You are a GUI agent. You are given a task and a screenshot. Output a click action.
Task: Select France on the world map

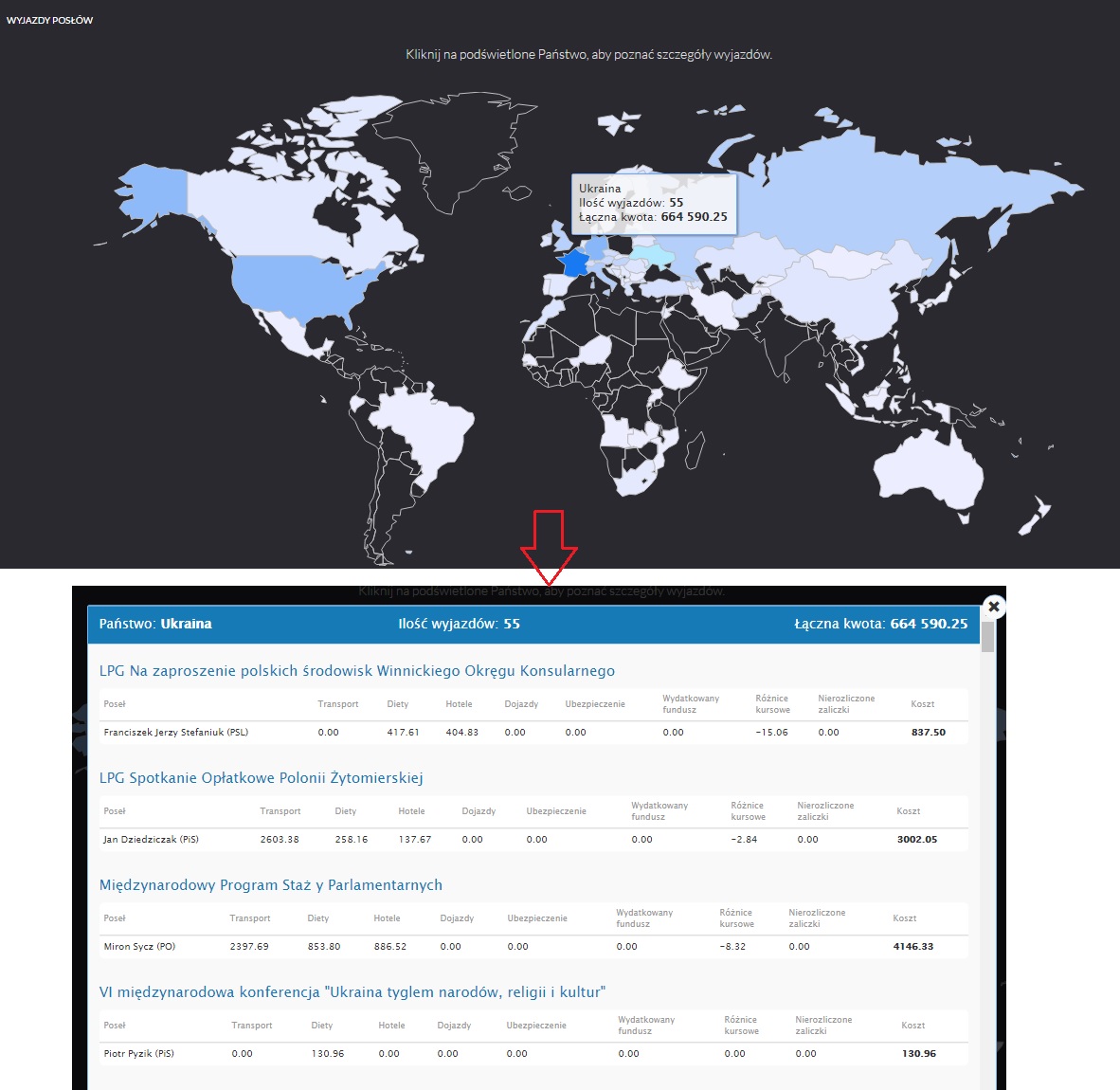[573, 263]
